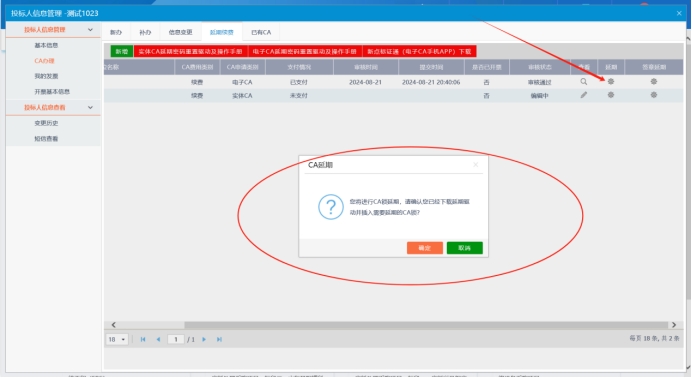
Task: Close the CA延期 dialog with X
Action: 475,165
